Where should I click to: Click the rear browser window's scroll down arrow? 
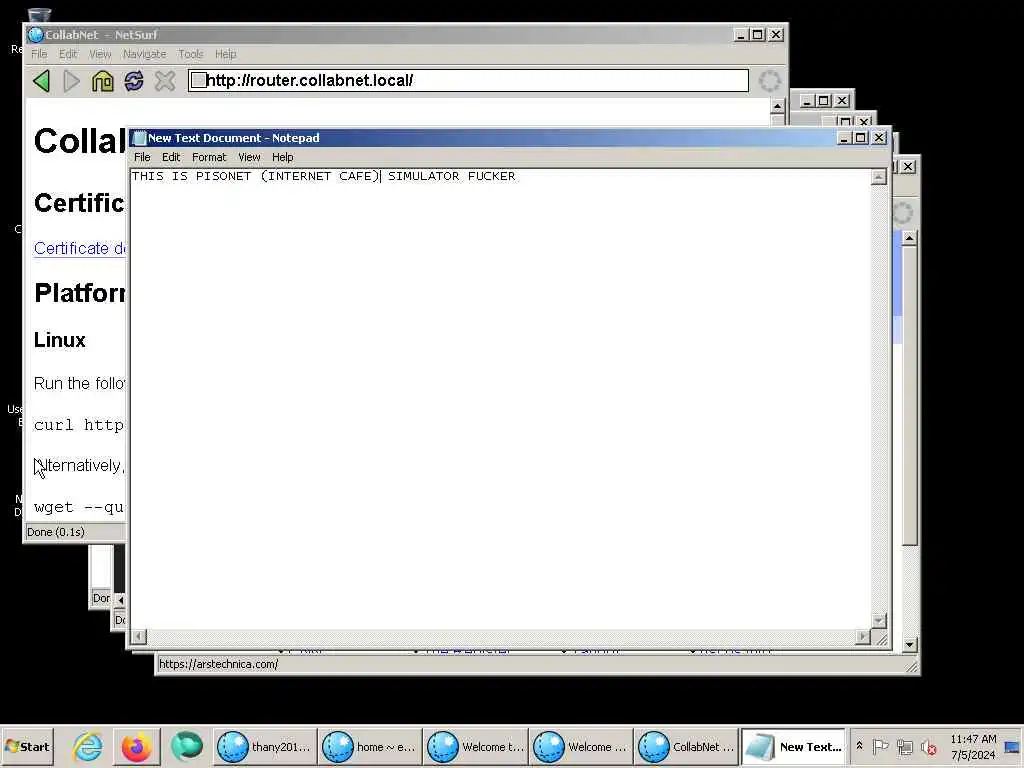pos(909,645)
